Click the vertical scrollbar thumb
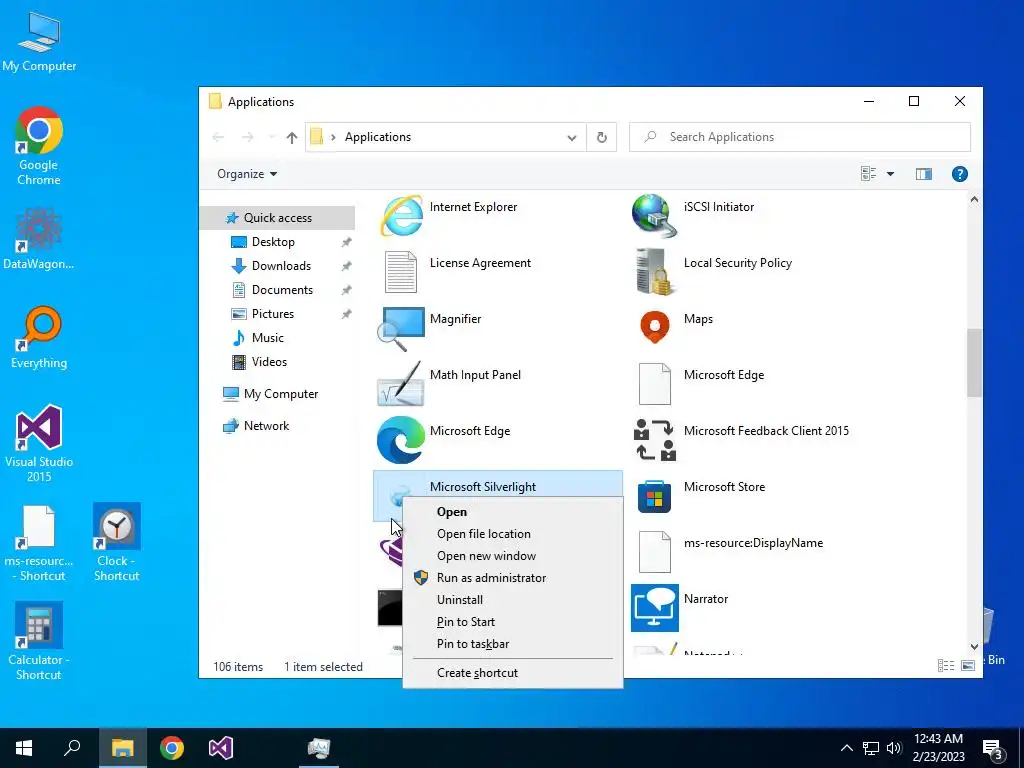The width and height of the screenshot is (1024, 768). pyautogui.click(x=974, y=362)
